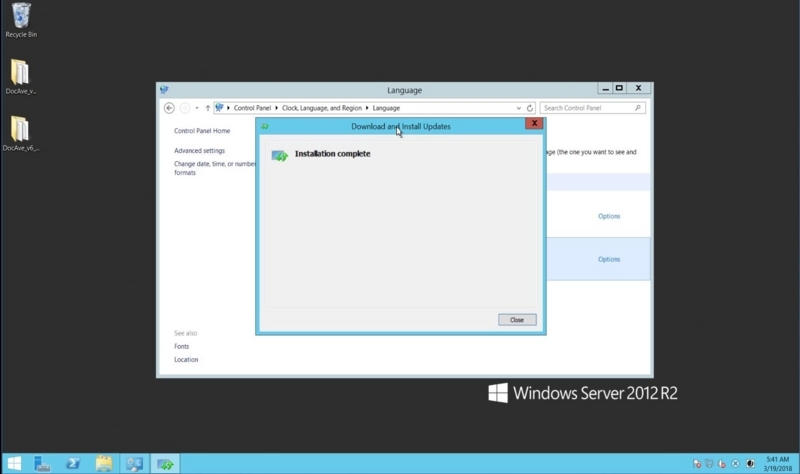The image size is (800, 474).
Task: Click the second system tray icon
Action: (x=709, y=463)
